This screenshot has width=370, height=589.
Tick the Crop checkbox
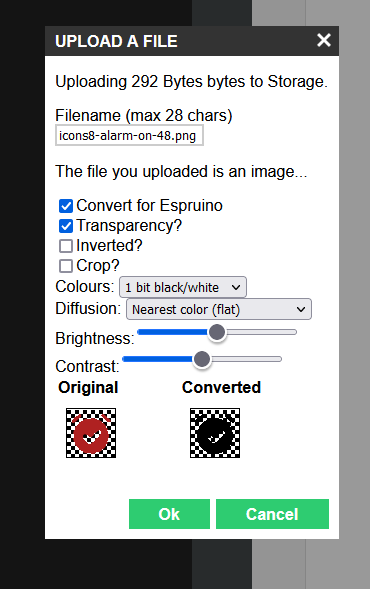pyautogui.click(x=66, y=266)
